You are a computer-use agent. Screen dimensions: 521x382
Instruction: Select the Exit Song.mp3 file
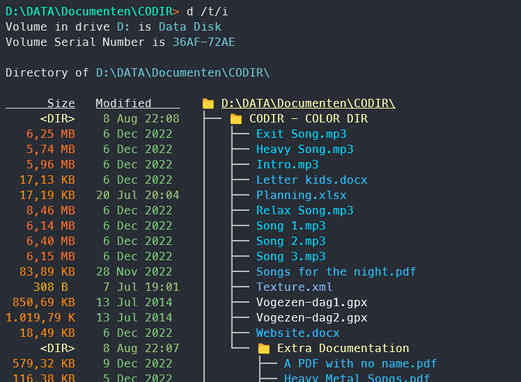[x=301, y=134]
